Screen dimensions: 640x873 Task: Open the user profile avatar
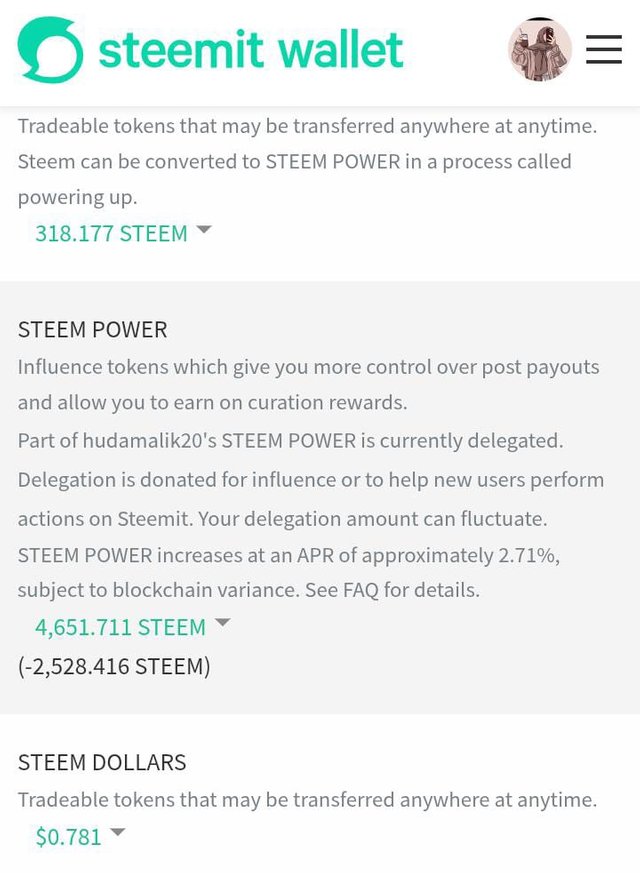(539, 49)
